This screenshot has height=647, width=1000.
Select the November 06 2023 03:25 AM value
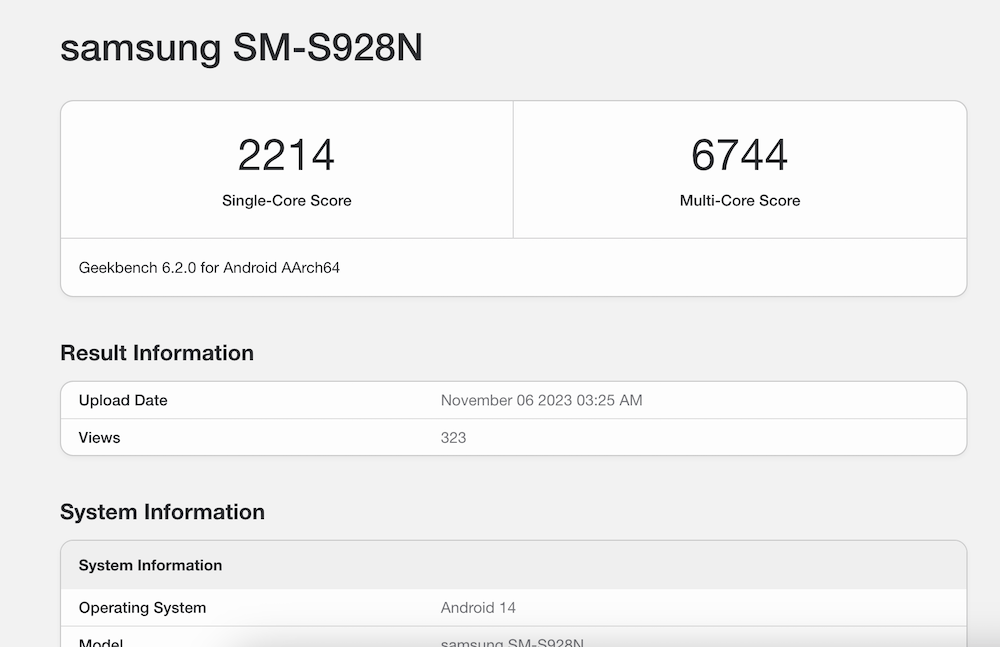tap(541, 400)
